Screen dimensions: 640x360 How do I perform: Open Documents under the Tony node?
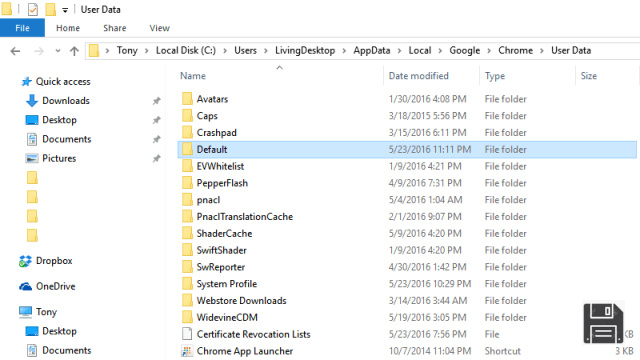pyautogui.click(x=59, y=350)
